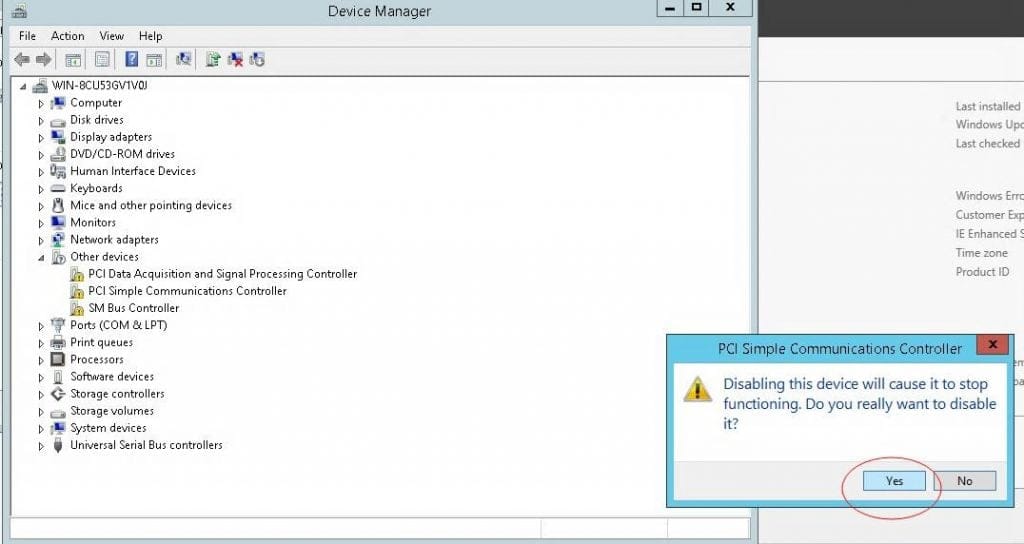The height and width of the screenshot is (544, 1024).
Task: Click the Show/Hide Console Tree toolbar icon
Action: (73, 60)
